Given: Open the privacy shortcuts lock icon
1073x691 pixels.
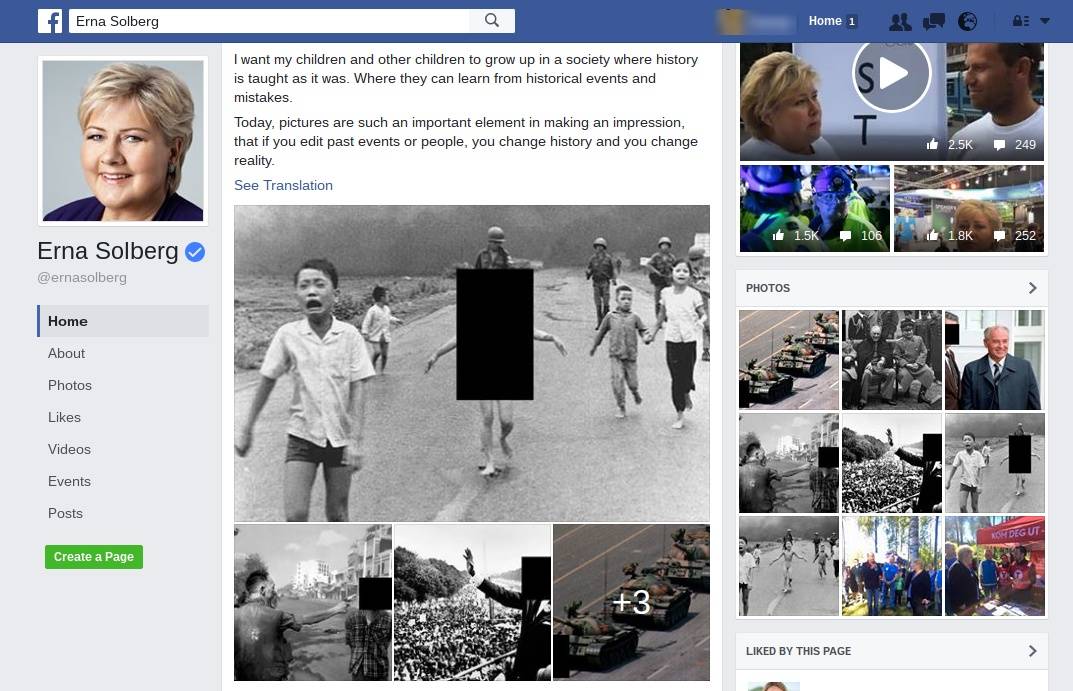Looking at the screenshot, I should point(1020,21).
